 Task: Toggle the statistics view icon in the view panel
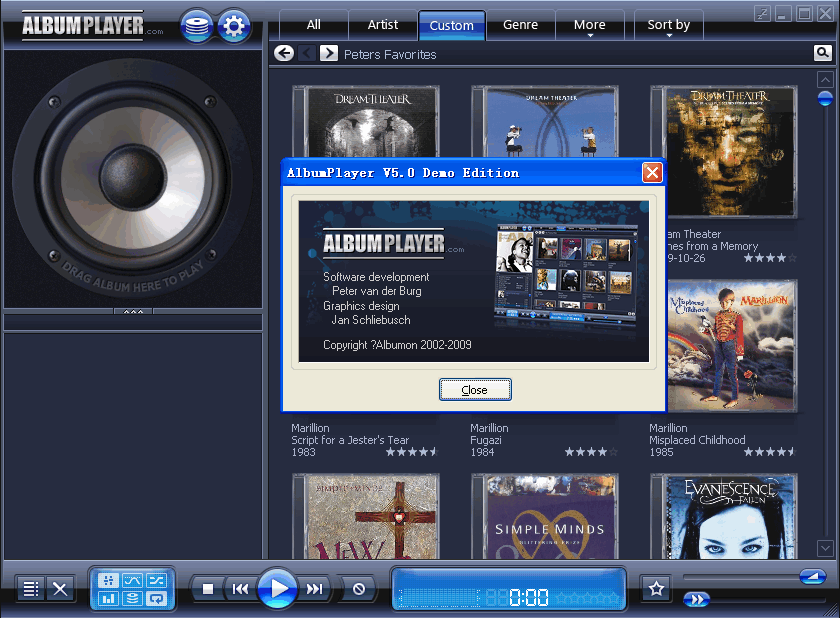[107, 596]
